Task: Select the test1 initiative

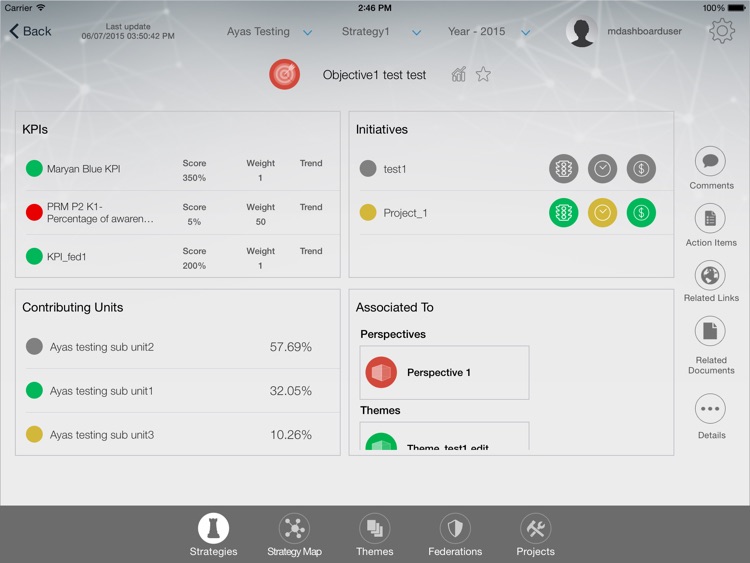Action: 516,169
